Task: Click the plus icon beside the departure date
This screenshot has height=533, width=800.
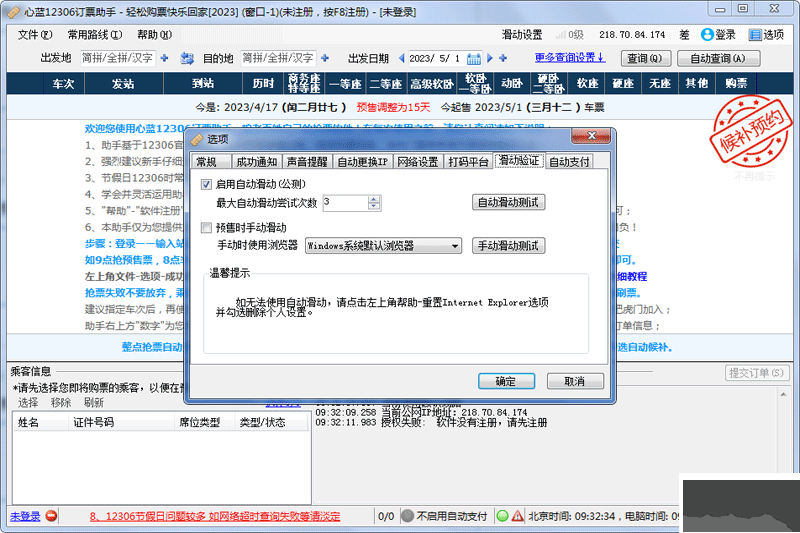Action: [x=503, y=58]
